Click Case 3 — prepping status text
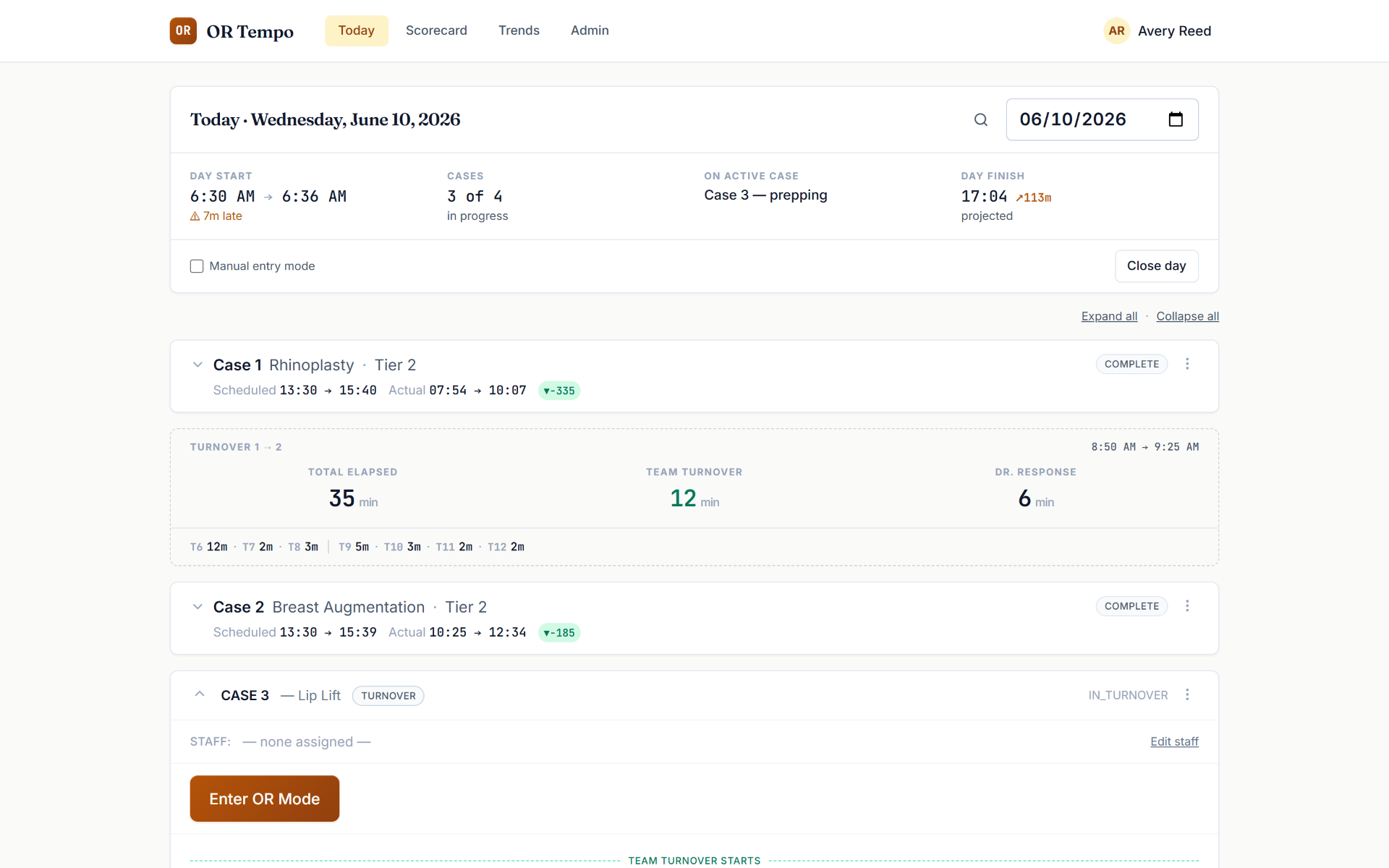The image size is (1389, 868). click(x=765, y=195)
